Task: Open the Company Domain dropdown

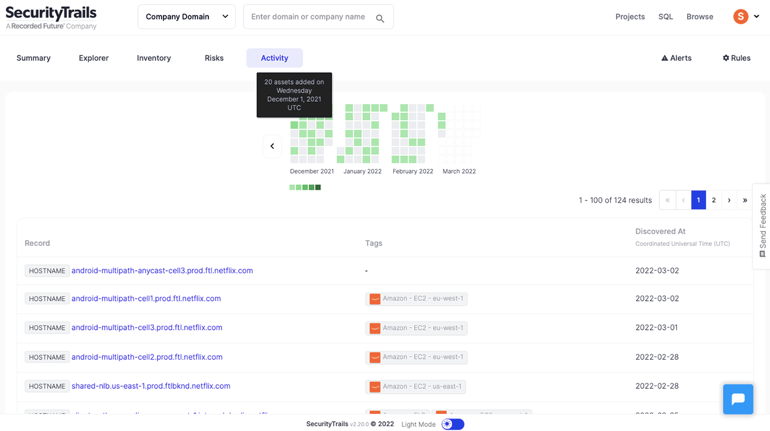Action: (x=187, y=17)
